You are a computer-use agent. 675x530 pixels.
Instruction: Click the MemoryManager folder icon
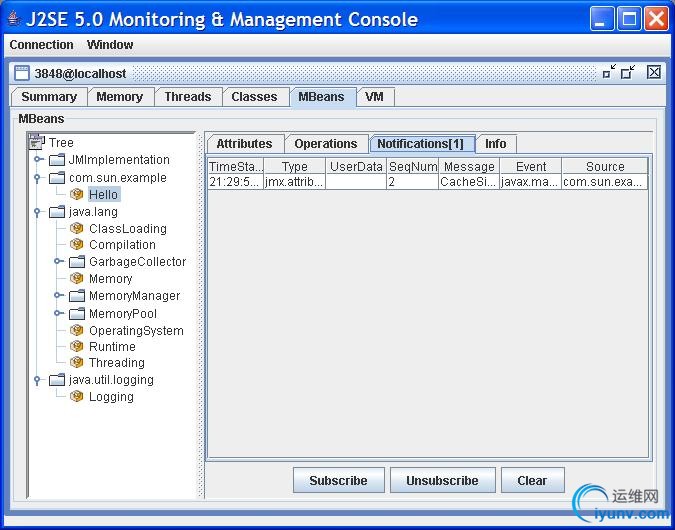[x=77, y=296]
